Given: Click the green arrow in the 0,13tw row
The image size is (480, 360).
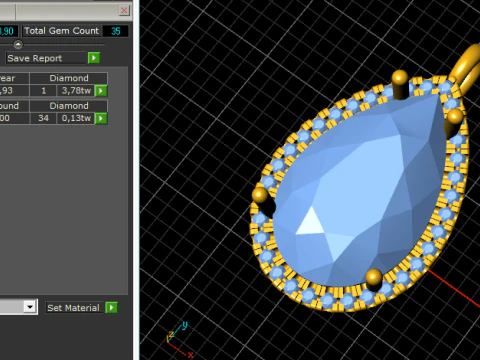Looking at the screenshot, I should click(x=101, y=118).
